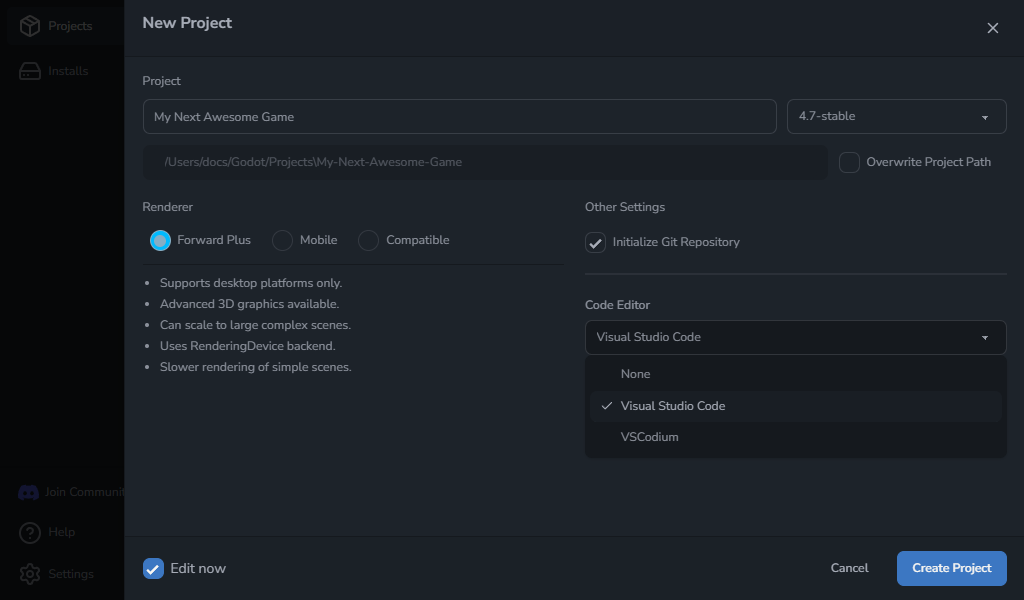Enable Overwrite Project Path checkbox
This screenshot has width=1024, height=600.
(x=849, y=163)
